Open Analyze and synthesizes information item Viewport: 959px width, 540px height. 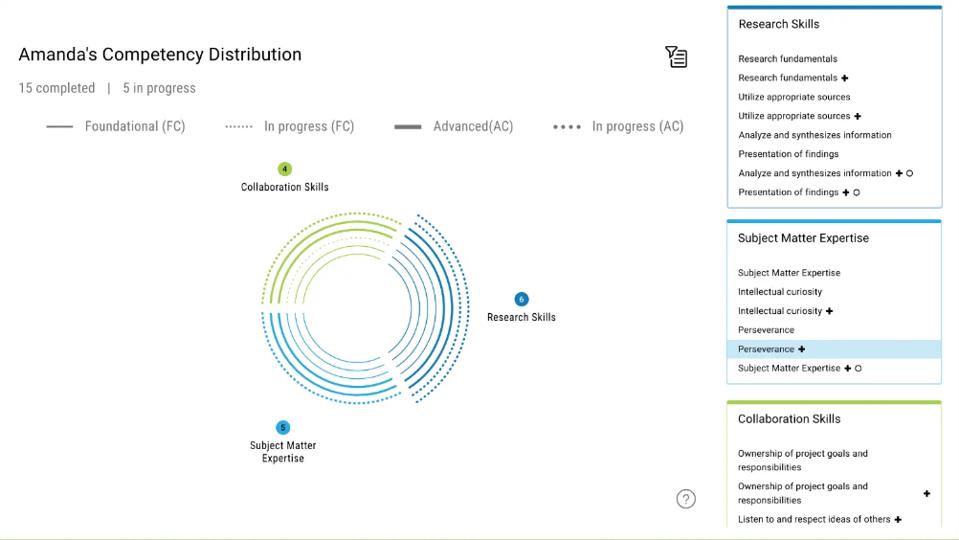click(x=814, y=135)
